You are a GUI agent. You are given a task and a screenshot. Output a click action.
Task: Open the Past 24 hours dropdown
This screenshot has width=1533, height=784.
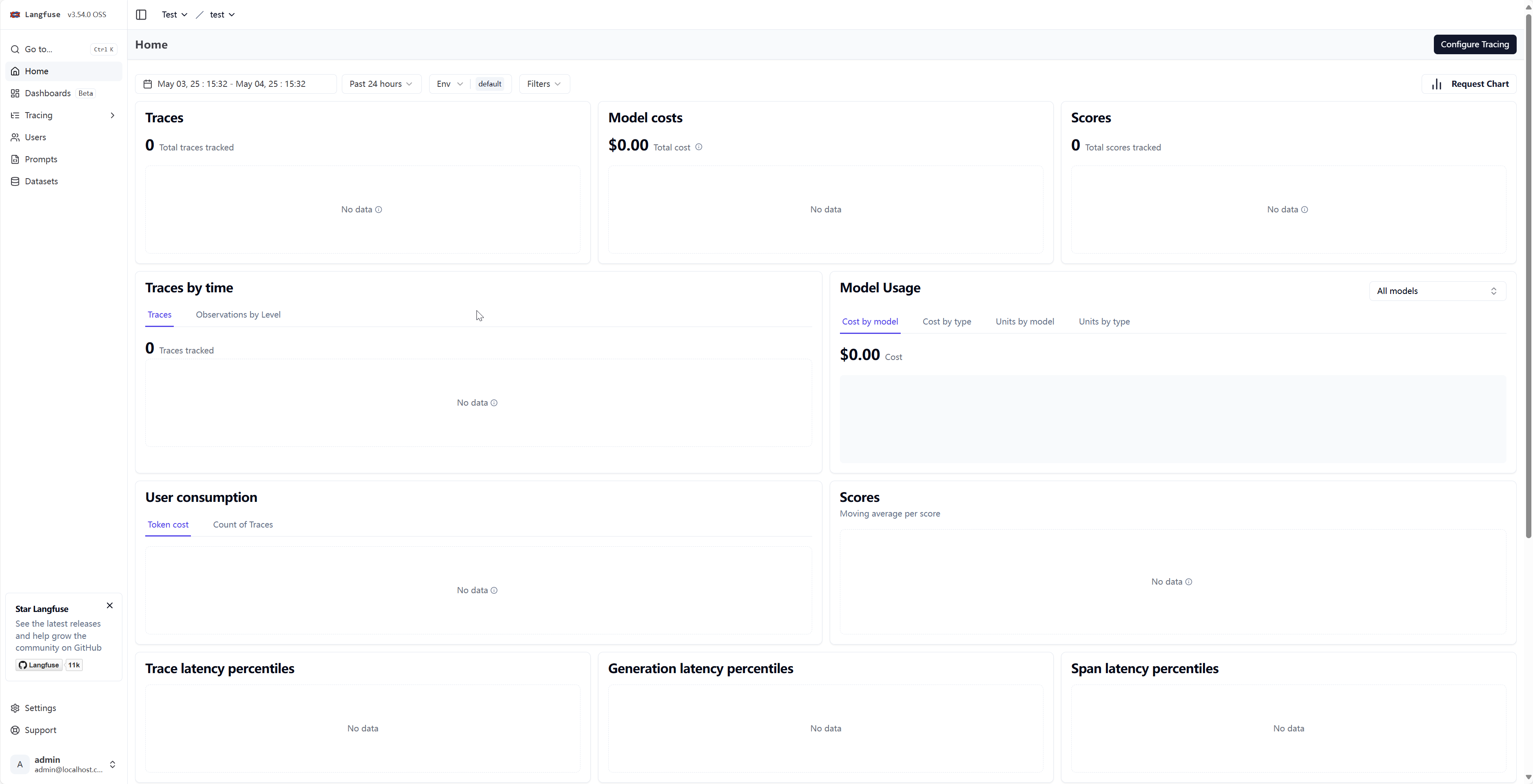tap(381, 84)
